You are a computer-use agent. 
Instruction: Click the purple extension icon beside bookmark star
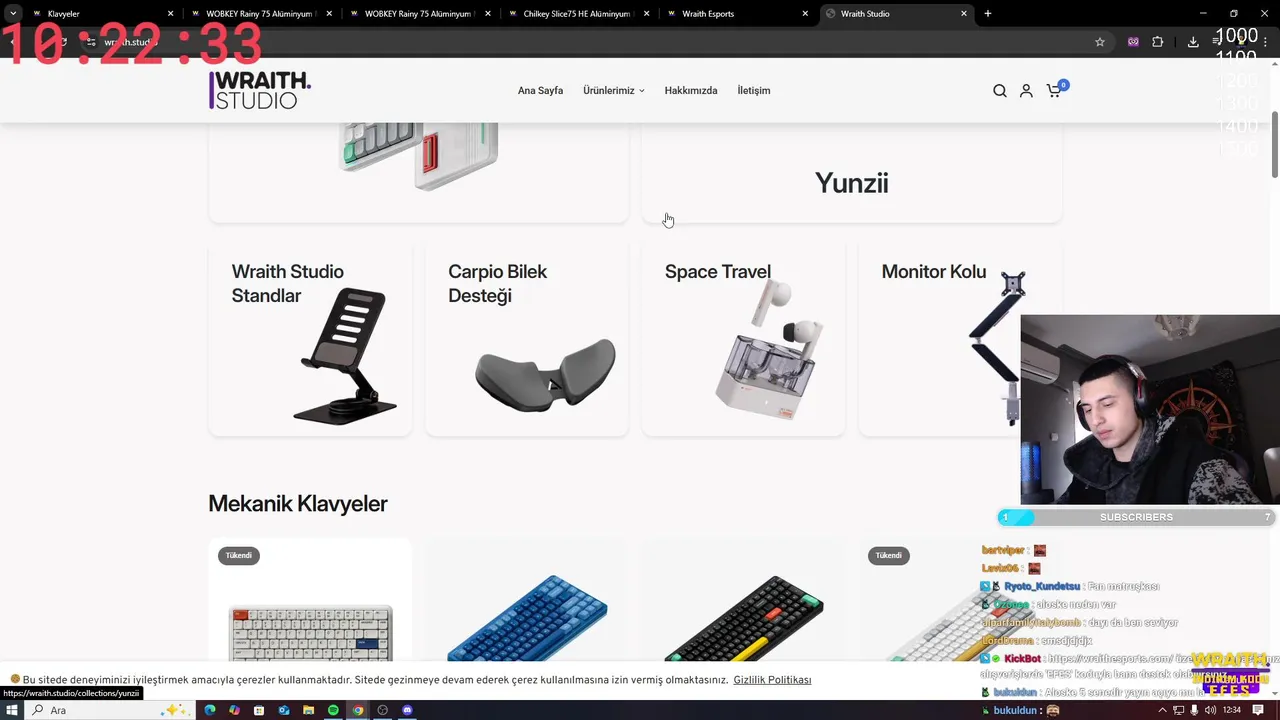click(1133, 42)
